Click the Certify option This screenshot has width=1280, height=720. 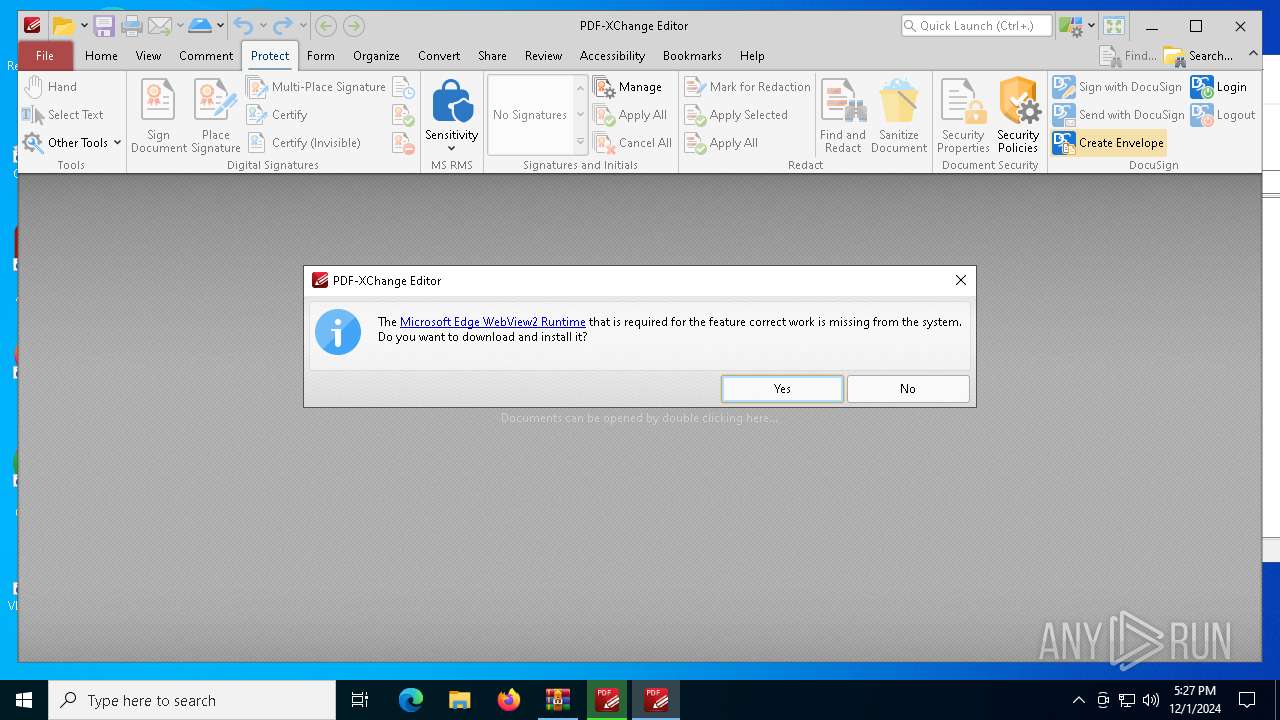pyautogui.click(x=278, y=115)
